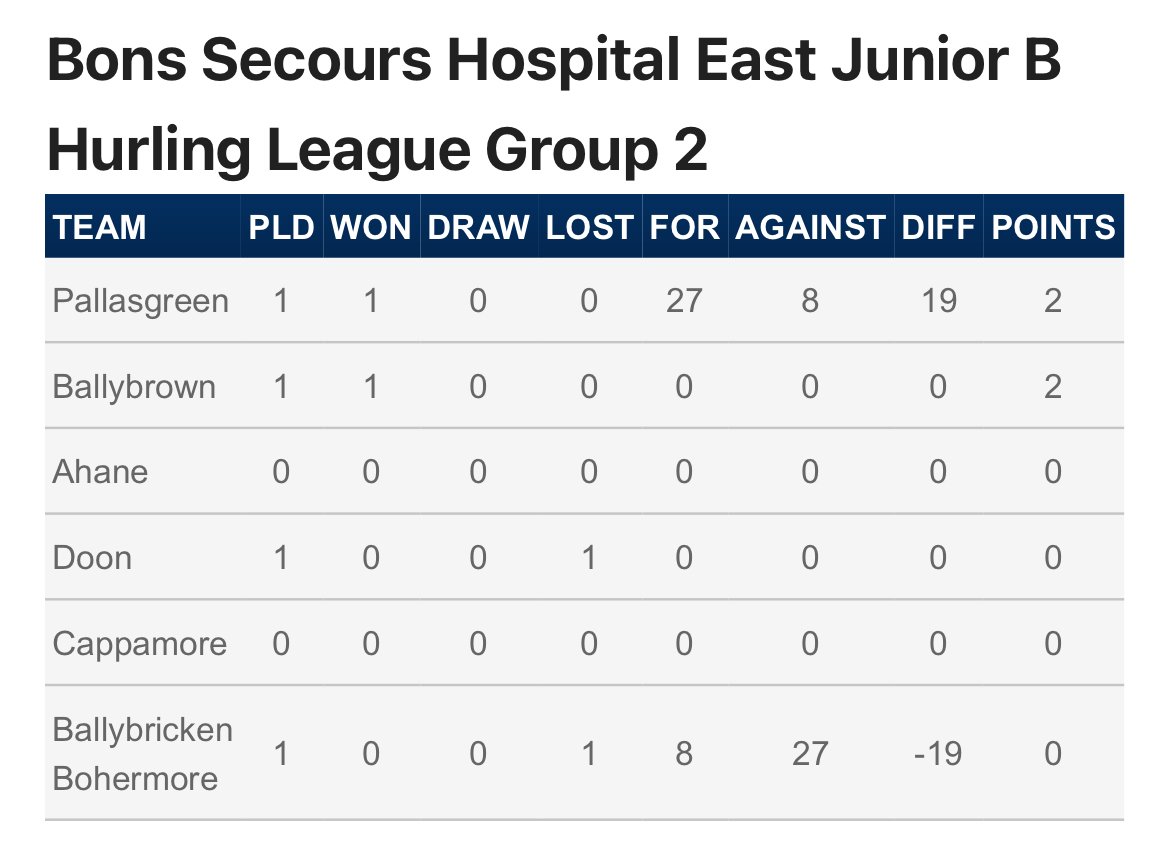Screen dimensions: 1170x867
Task: Select the LOST column header
Action: [589, 228]
